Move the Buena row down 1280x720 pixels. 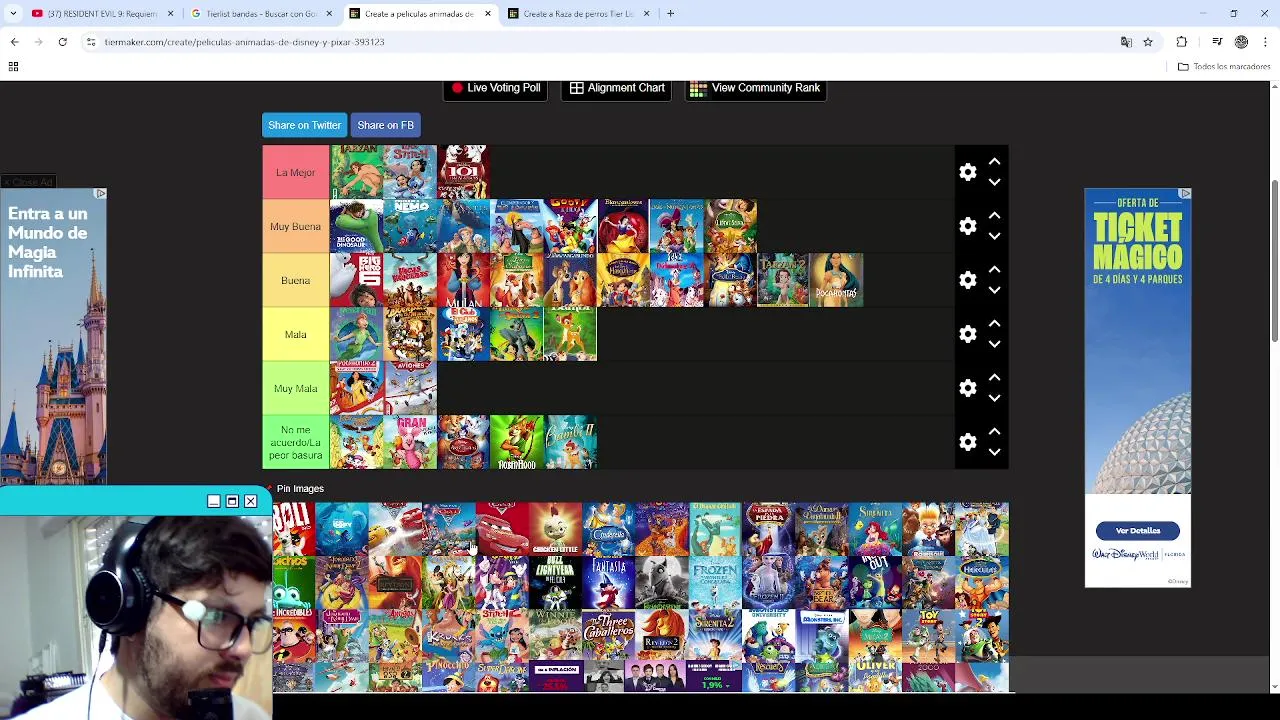pos(994,290)
